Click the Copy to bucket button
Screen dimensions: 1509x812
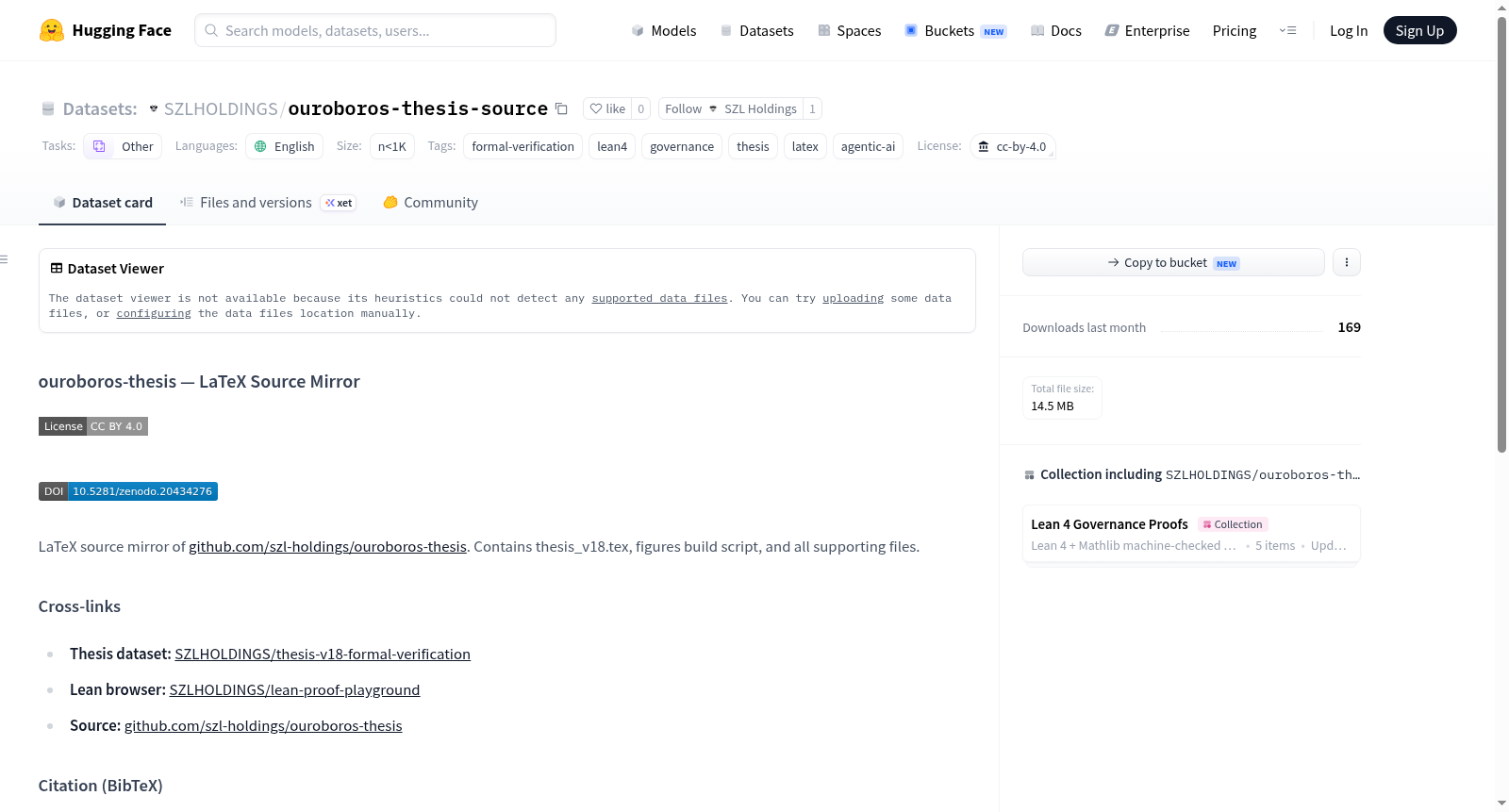pos(1173,262)
